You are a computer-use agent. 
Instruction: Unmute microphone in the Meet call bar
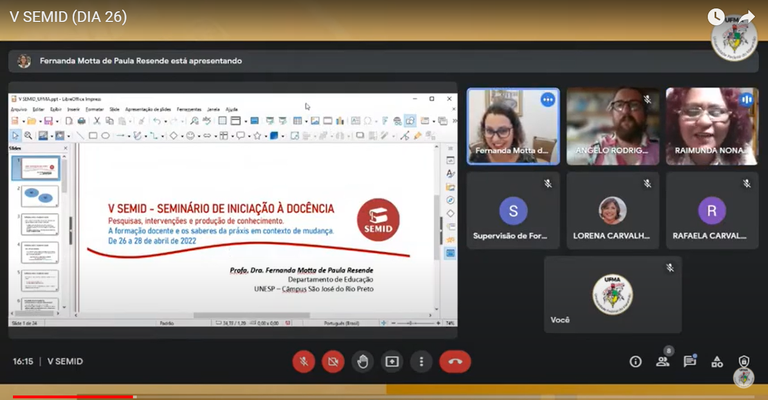pos(304,362)
